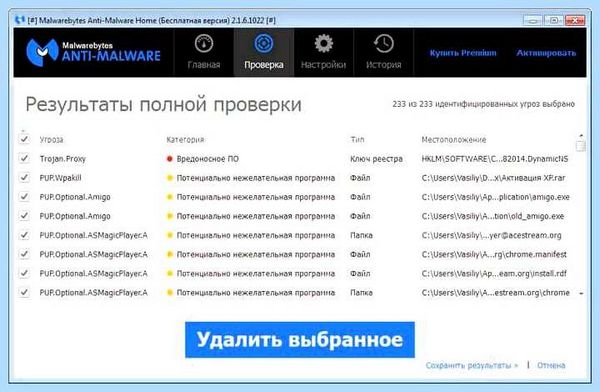The image size is (600, 392).
Task: Open the История history tab
Action: [383, 52]
